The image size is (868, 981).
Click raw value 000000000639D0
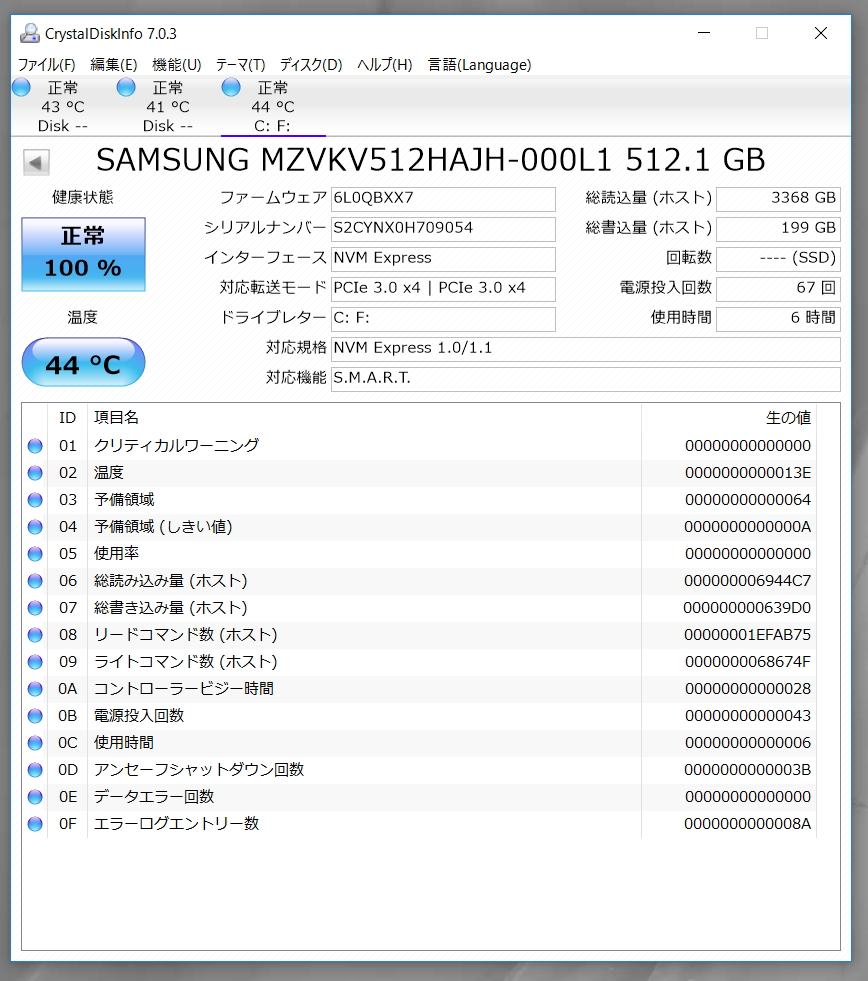pos(747,608)
